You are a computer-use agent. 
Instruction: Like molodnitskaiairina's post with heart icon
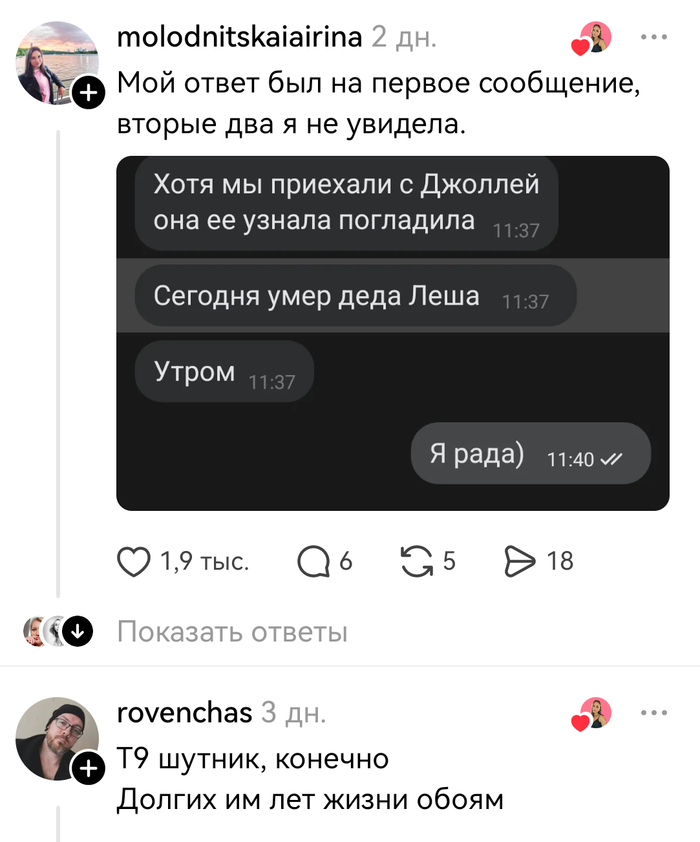click(134, 562)
